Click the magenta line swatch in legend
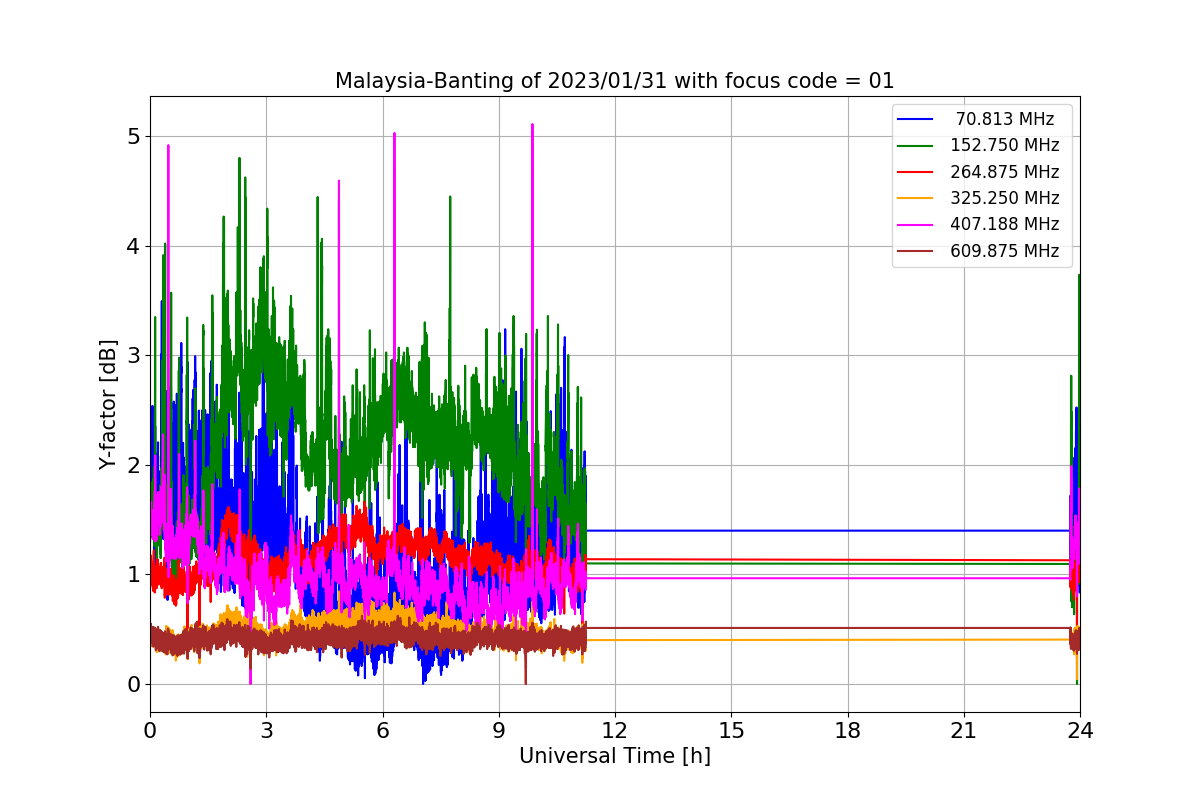Viewport: 1200px width, 800px height. pos(915,225)
